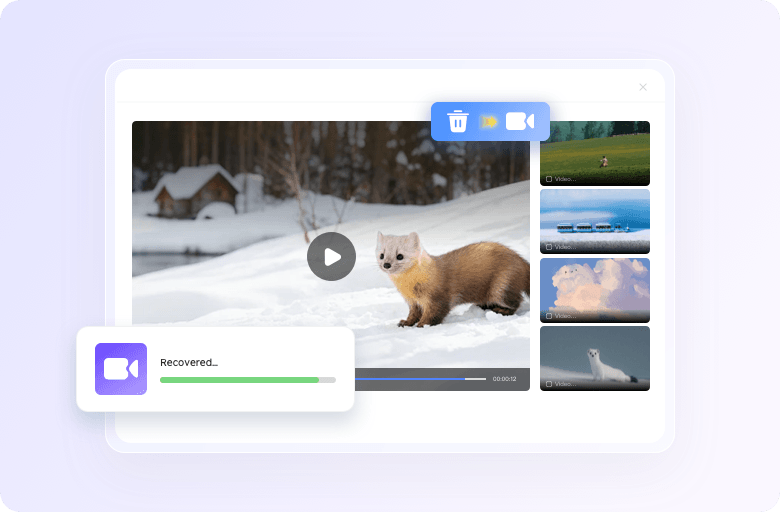Play the marten video preview
The height and width of the screenshot is (512, 780).
coord(331,257)
